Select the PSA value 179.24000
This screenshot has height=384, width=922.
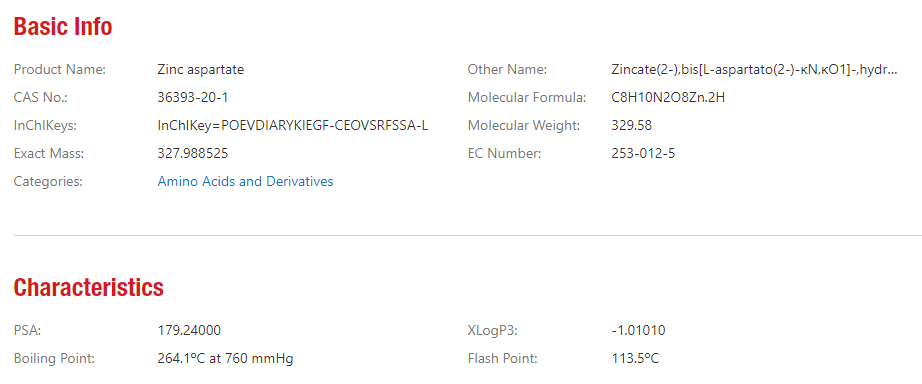189,331
